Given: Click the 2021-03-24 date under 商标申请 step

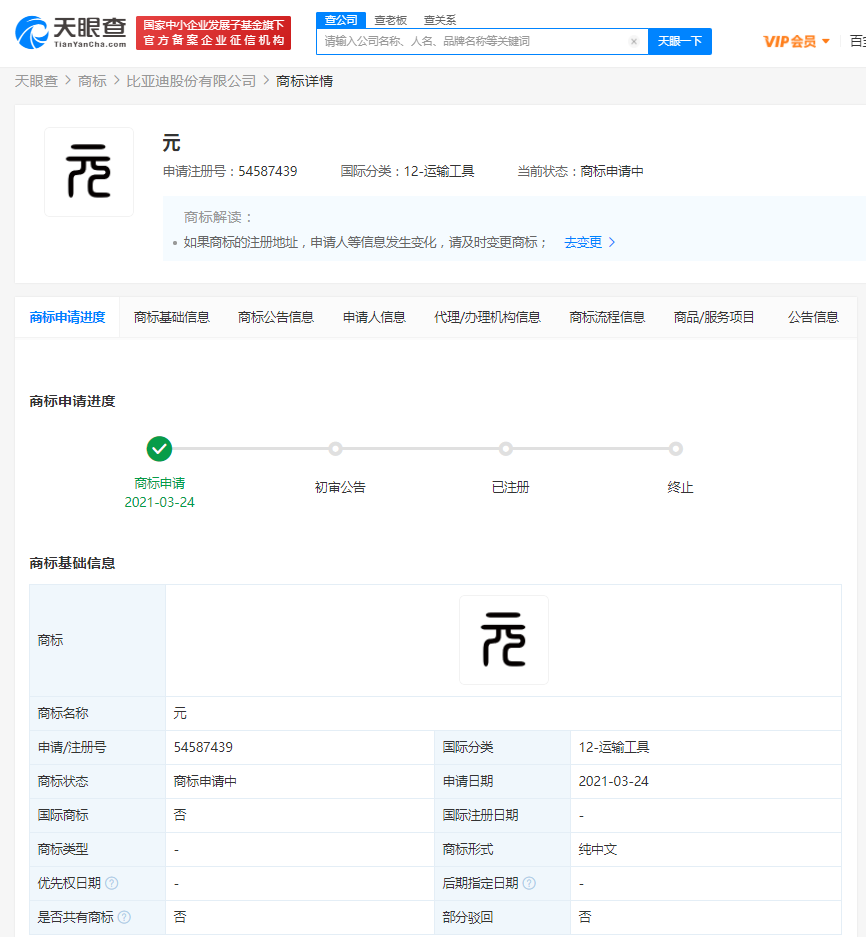Looking at the screenshot, I should click(160, 503).
